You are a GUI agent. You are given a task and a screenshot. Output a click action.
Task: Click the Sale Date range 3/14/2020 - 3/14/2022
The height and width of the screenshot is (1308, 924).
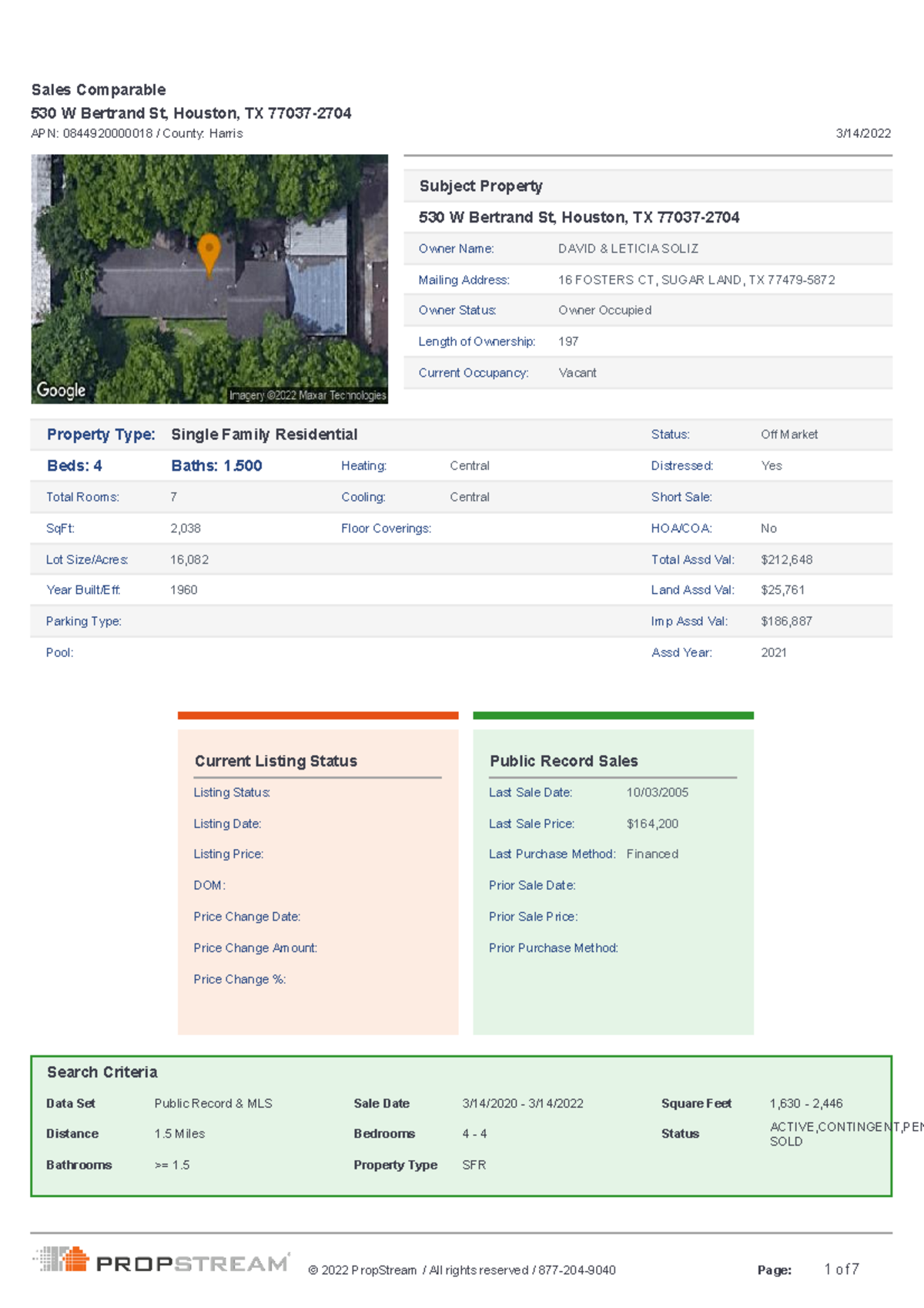click(x=523, y=1104)
